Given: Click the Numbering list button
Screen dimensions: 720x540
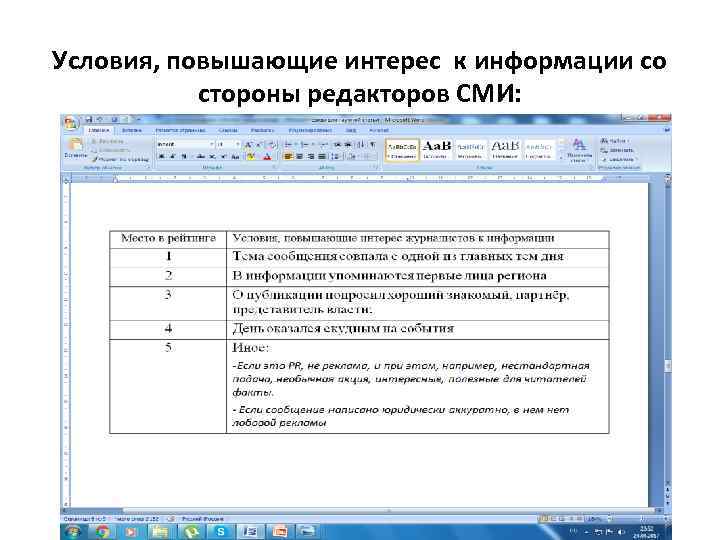Looking at the screenshot, I should point(306,144).
